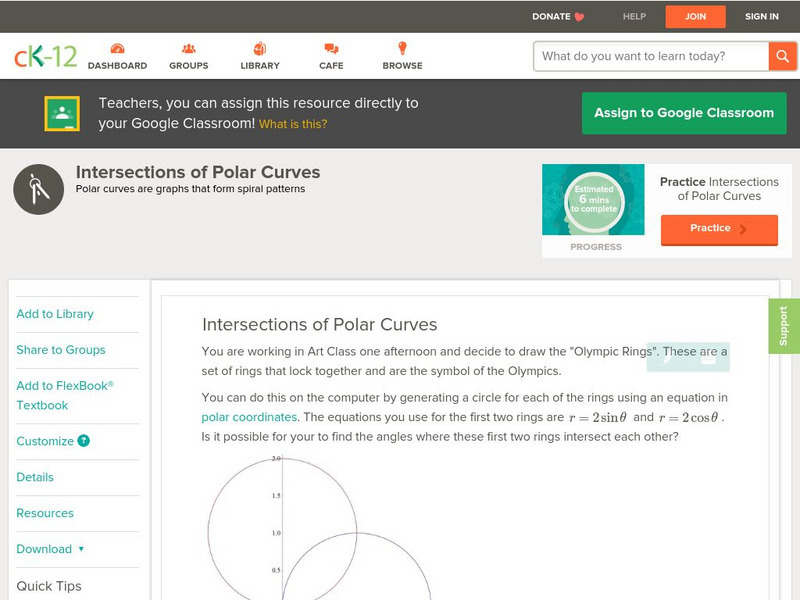Click the Download link
The image size is (800, 600).
44,549
